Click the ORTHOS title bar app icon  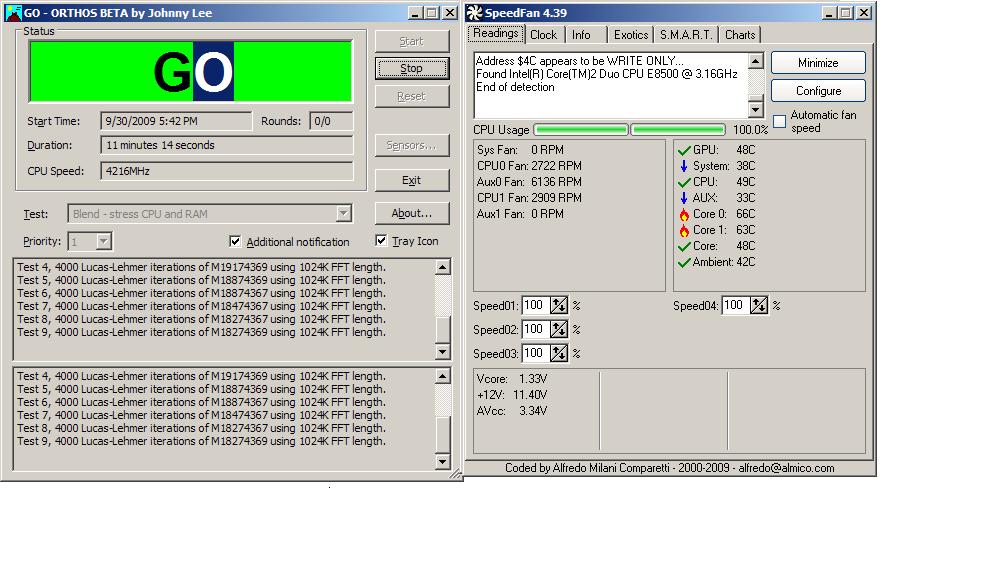click(13, 13)
